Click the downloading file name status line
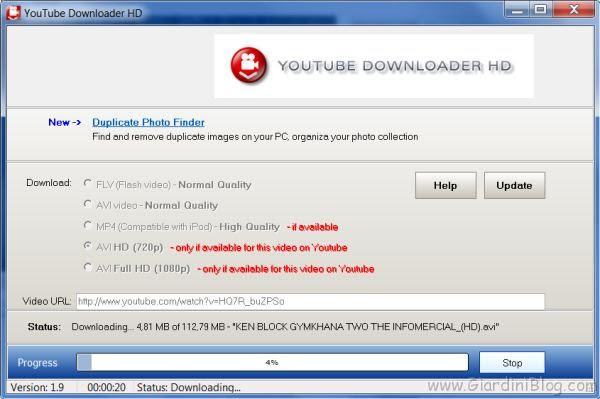 point(285,327)
